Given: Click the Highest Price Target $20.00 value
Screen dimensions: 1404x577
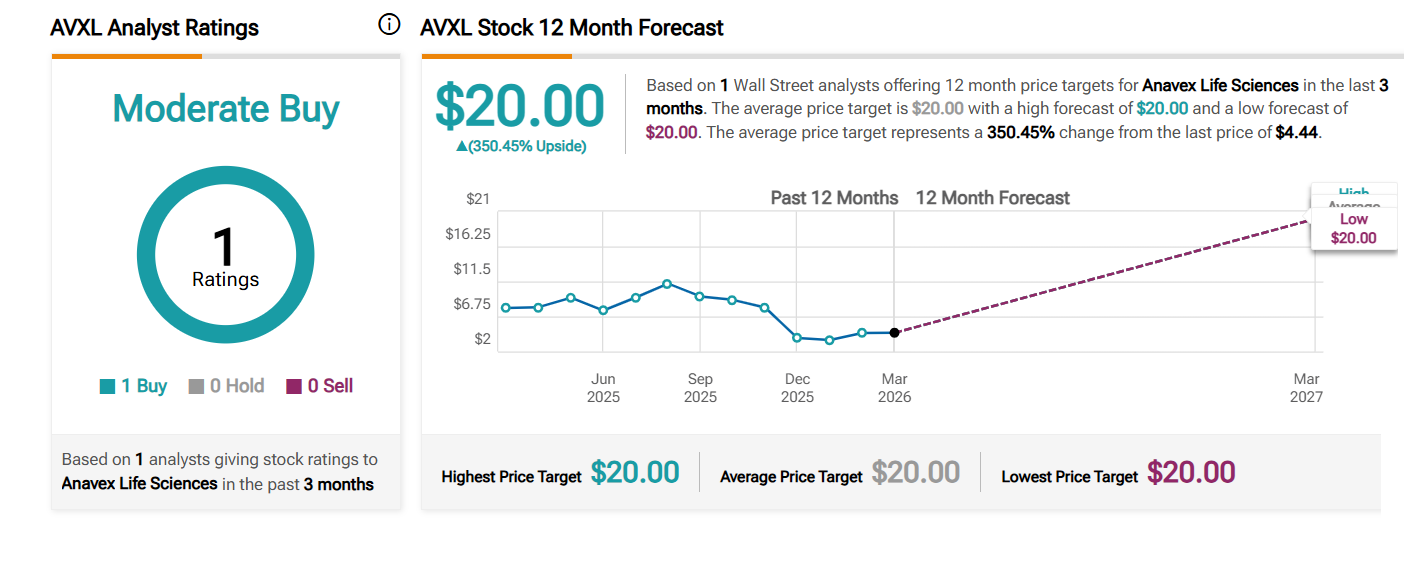Looking at the screenshot, I should (635, 472).
